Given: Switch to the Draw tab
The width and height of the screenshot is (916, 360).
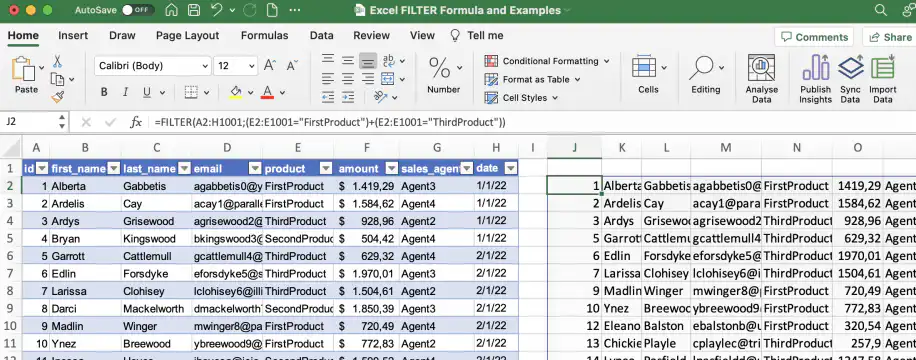Looking at the screenshot, I should coord(122,36).
